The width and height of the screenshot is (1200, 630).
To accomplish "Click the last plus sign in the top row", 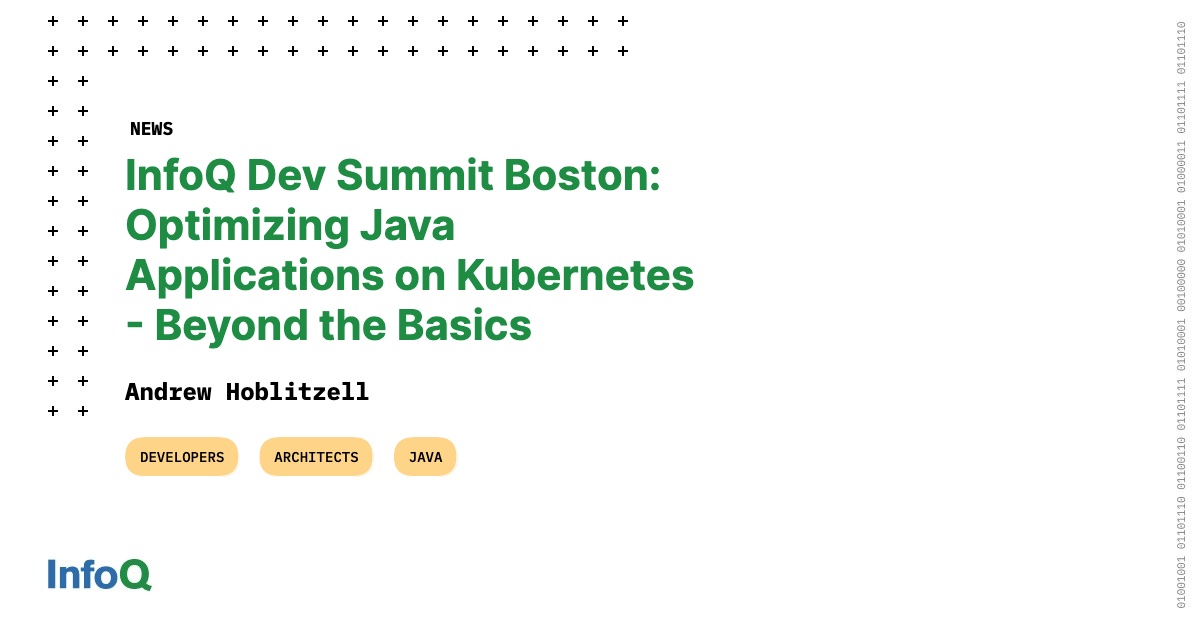I will coord(623,21).
